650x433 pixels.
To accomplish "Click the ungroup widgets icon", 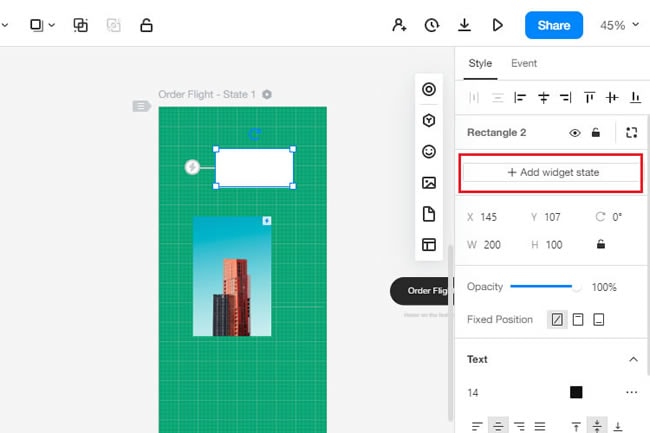I will click(x=113, y=25).
